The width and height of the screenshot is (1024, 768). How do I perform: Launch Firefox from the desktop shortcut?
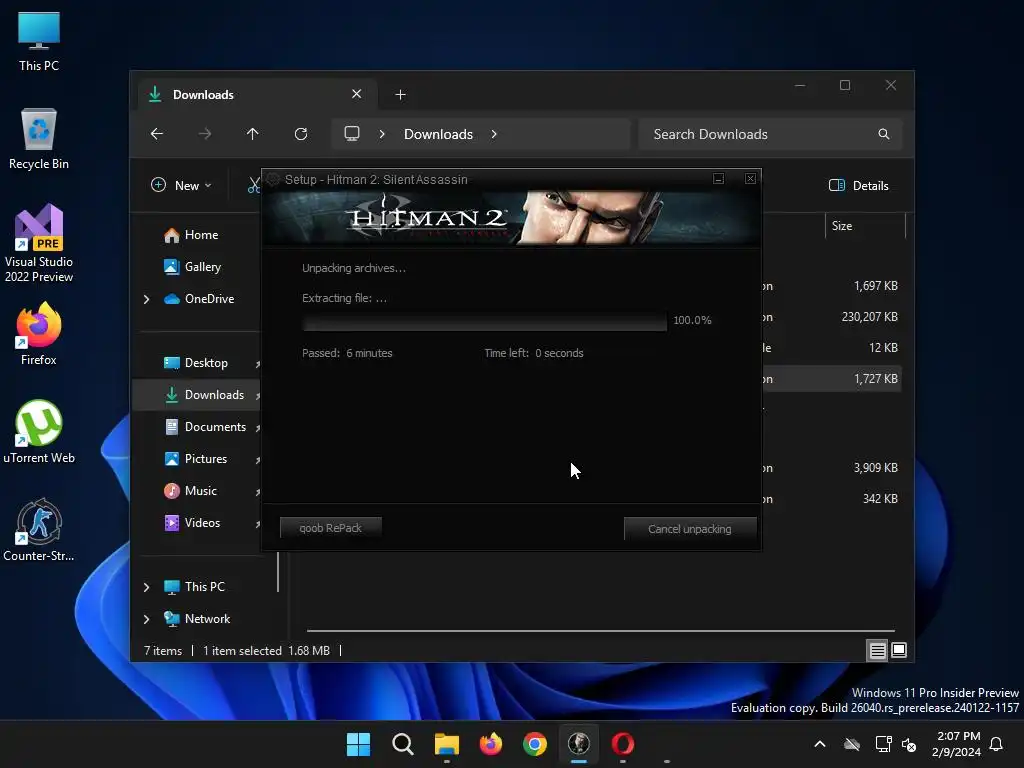pyautogui.click(x=39, y=334)
